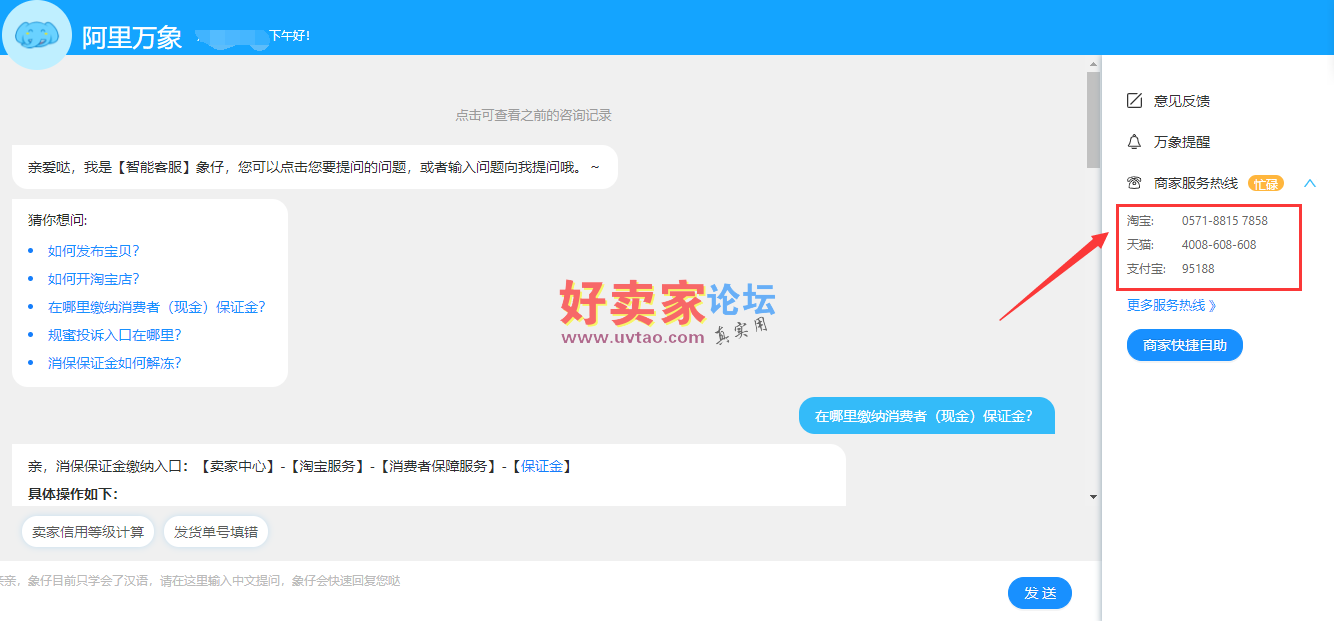Click the 发送 send button
The image size is (1334, 621).
1040,592
